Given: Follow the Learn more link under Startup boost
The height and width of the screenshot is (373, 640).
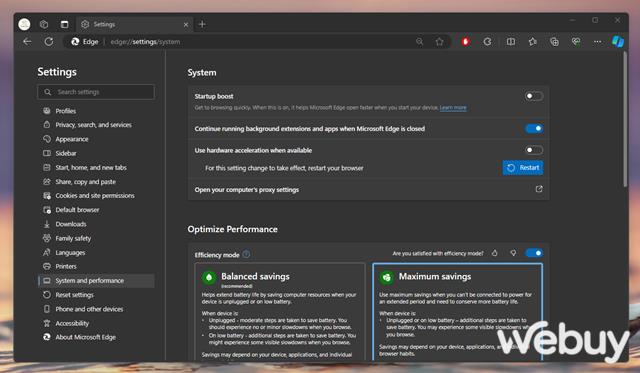Looking at the screenshot, I should (x=453, y=108).
